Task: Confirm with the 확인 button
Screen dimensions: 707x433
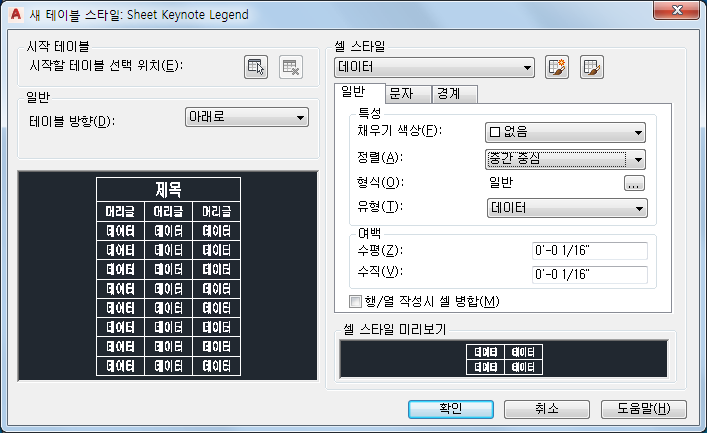Action: point(451,409)
